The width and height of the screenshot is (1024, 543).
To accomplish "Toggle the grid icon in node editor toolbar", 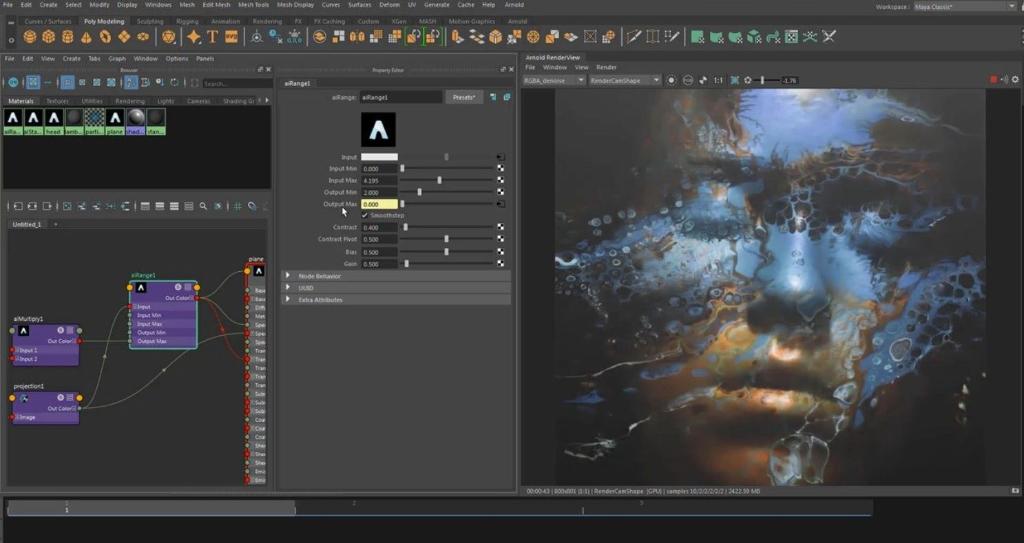I will click(238, 206).
